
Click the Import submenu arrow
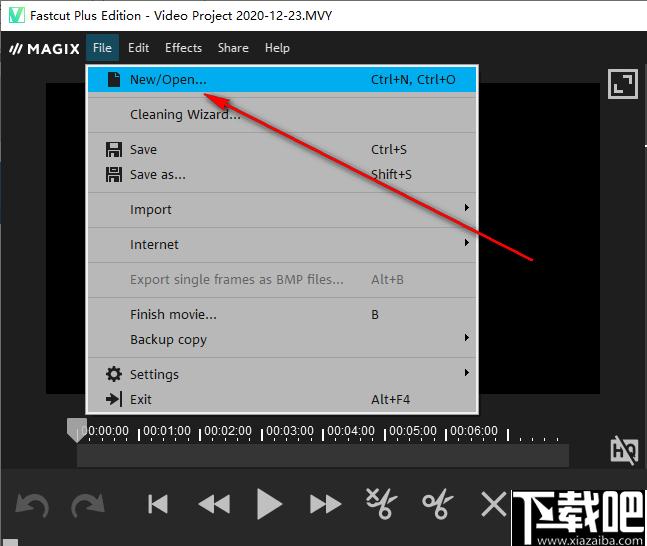pyautogui.click(x=467, y=207)
